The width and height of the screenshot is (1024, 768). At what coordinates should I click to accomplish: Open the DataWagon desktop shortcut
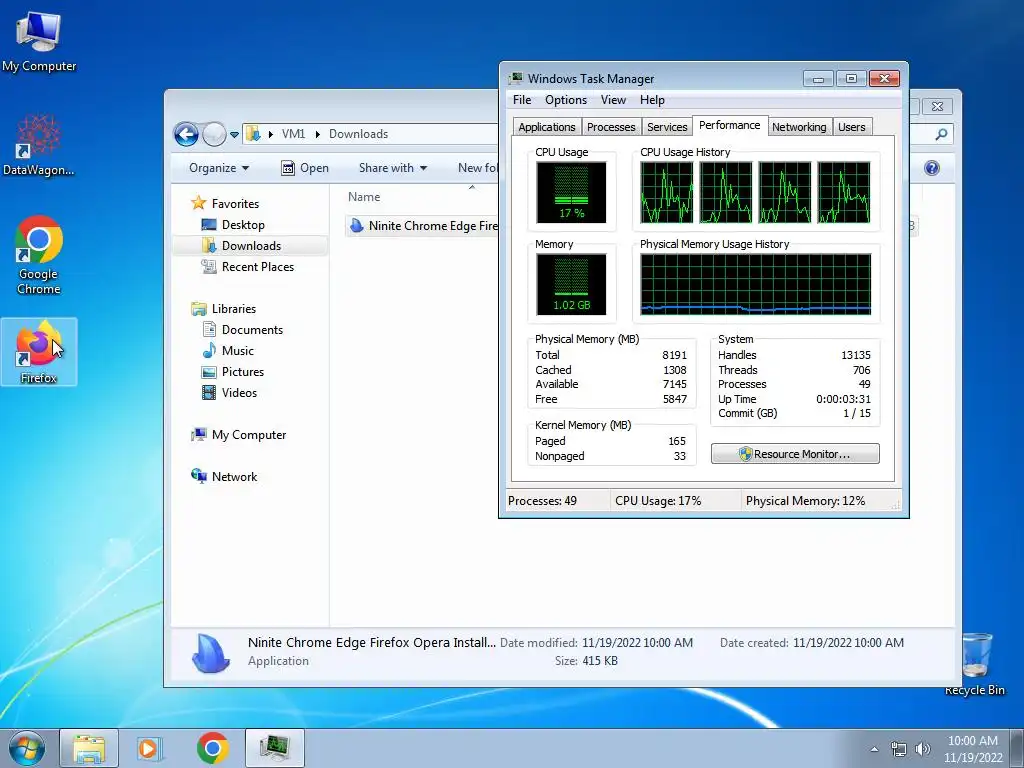[39, 145]
